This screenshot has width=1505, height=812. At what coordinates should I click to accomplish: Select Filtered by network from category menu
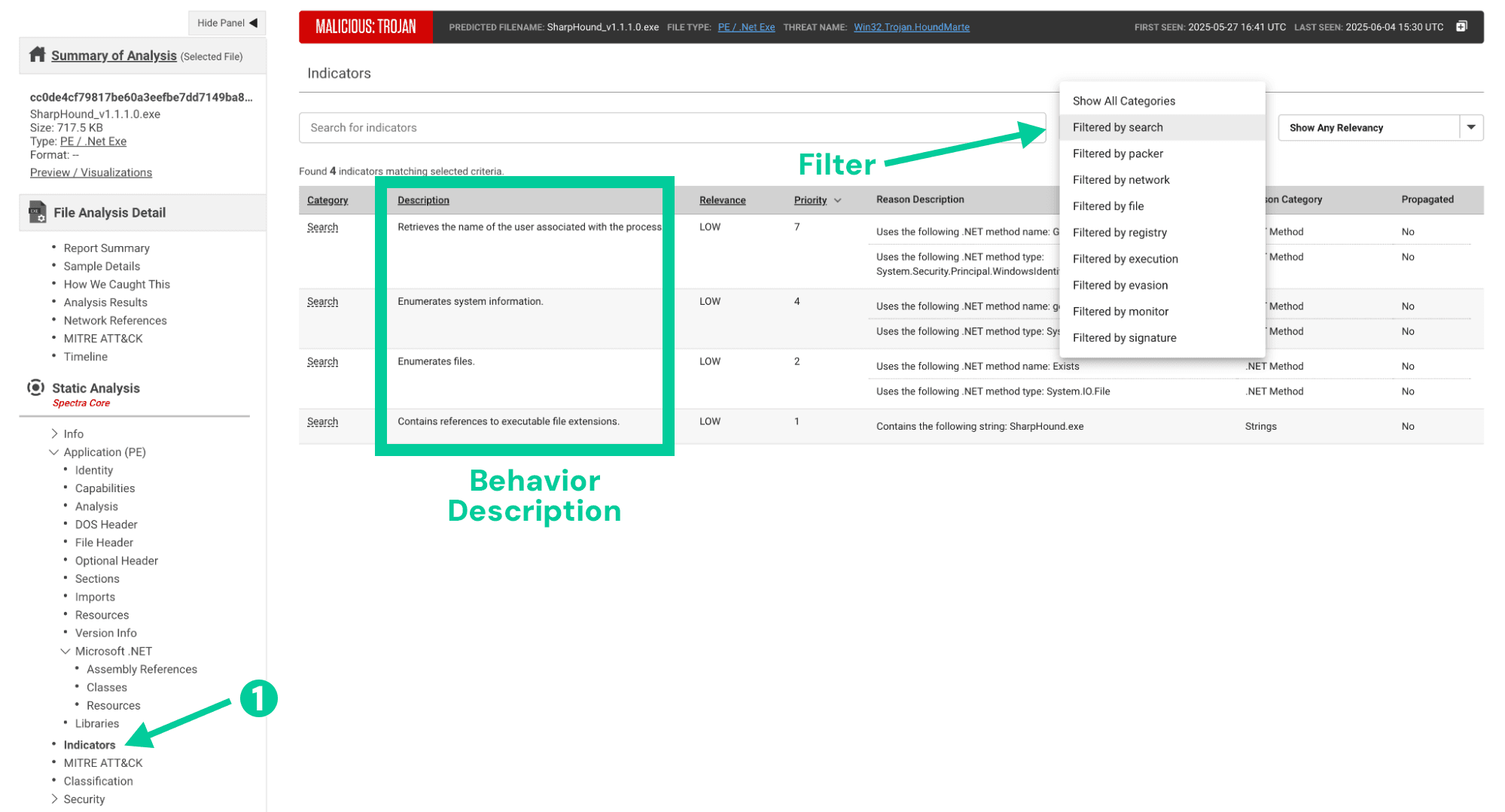pos(1120,179)
